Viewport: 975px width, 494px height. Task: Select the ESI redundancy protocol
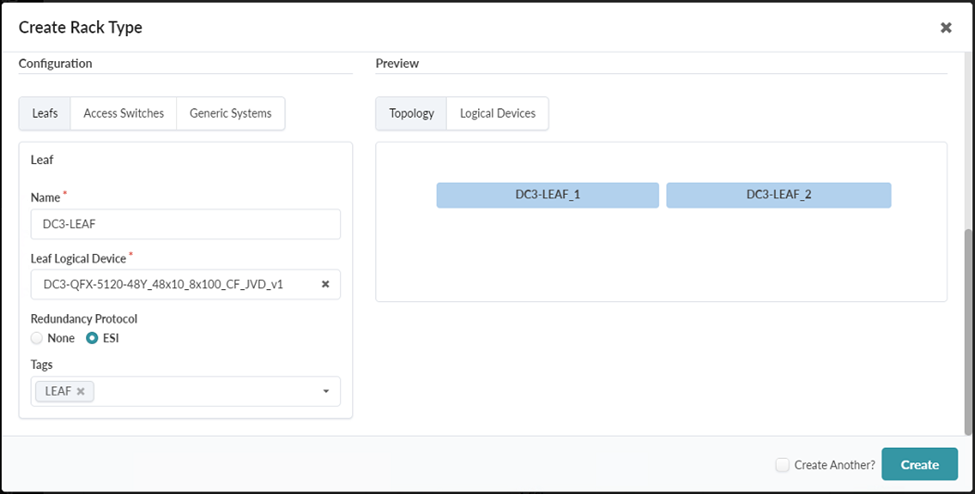[92, 338]
